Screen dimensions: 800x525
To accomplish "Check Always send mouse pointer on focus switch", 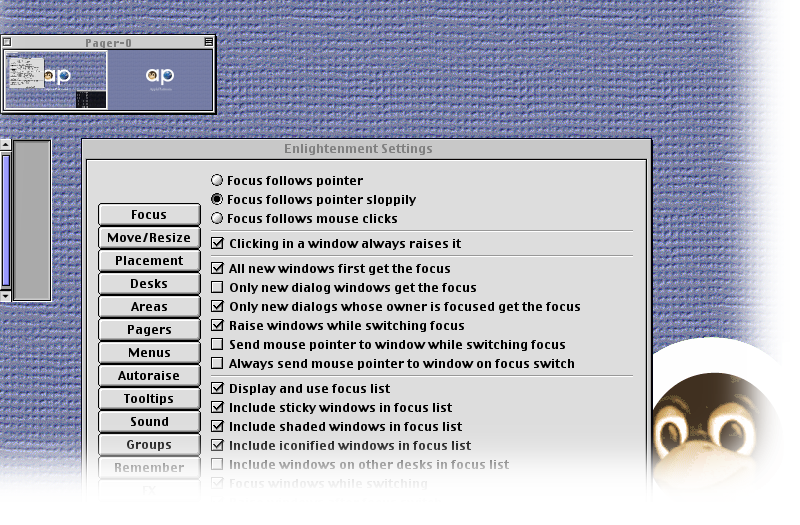I will click(217, 363).
